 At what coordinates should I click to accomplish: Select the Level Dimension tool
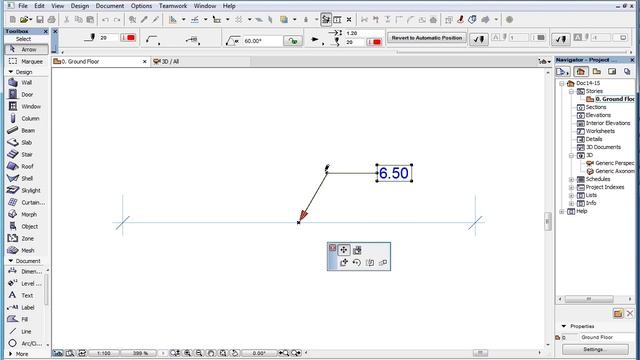[x=25, y=283]
